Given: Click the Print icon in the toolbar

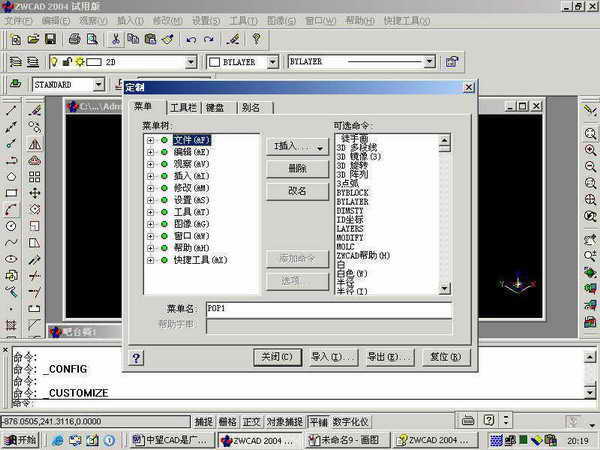Looking at the screenshot, I should (x=74, y=39).
